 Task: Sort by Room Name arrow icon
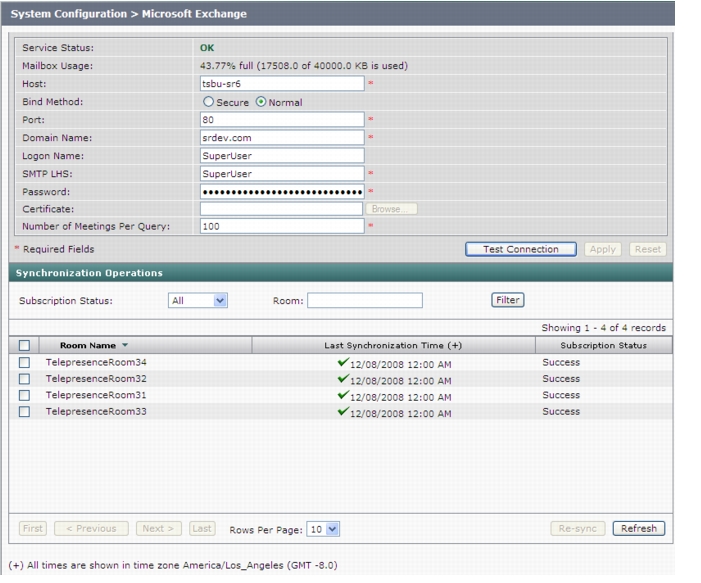125,345
